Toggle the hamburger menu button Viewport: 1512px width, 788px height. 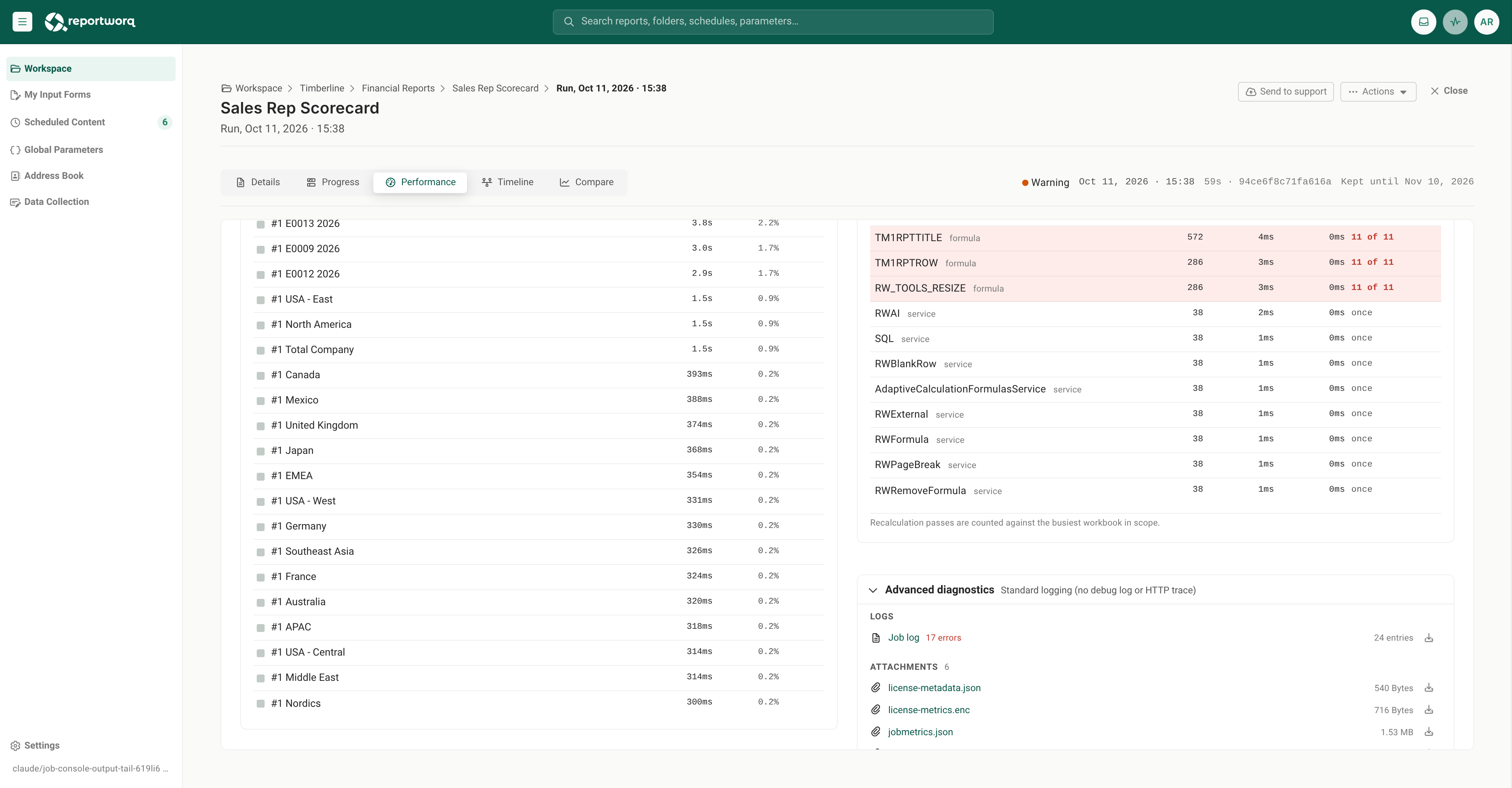coord(22,22)
